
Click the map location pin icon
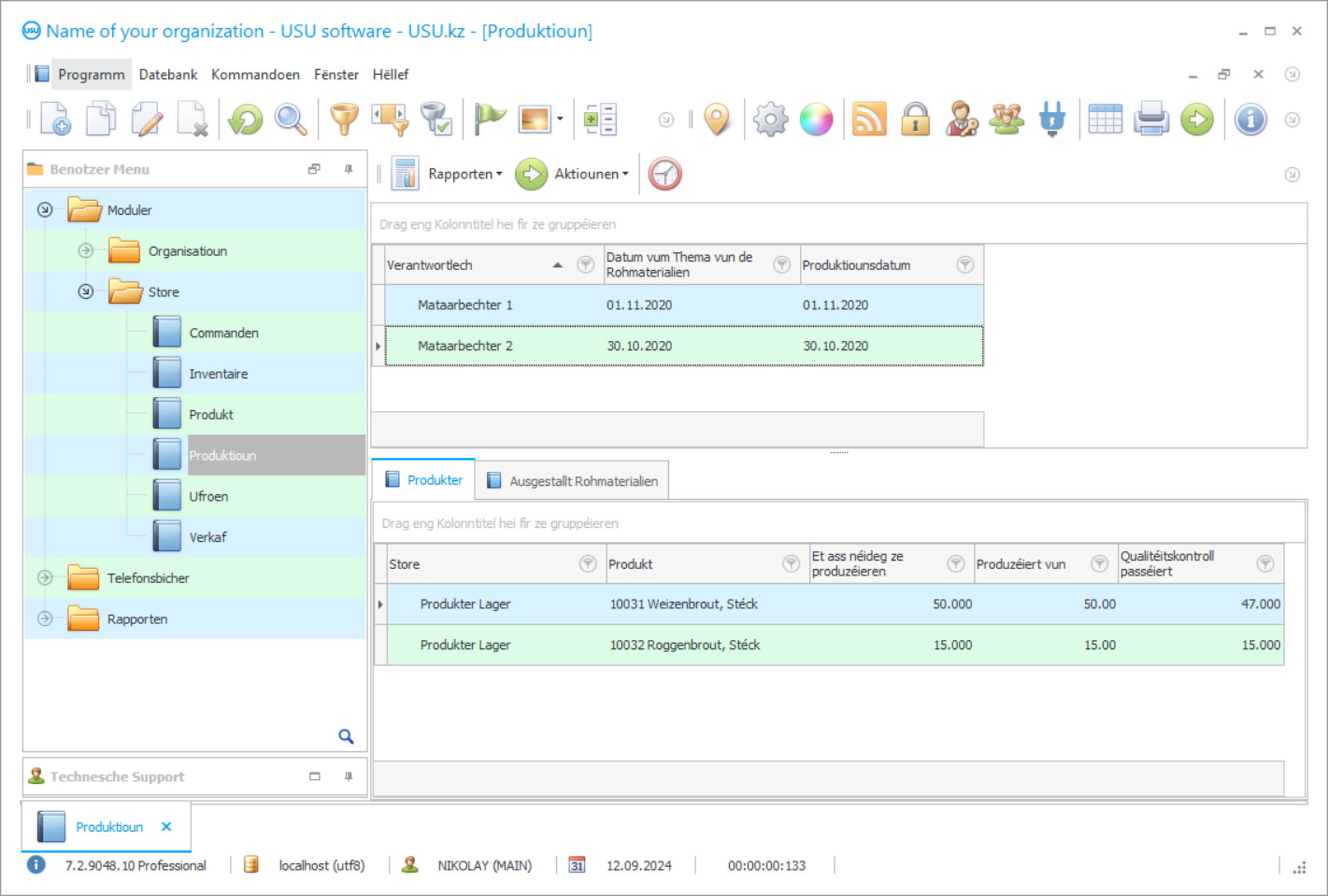tap(717, 120)
